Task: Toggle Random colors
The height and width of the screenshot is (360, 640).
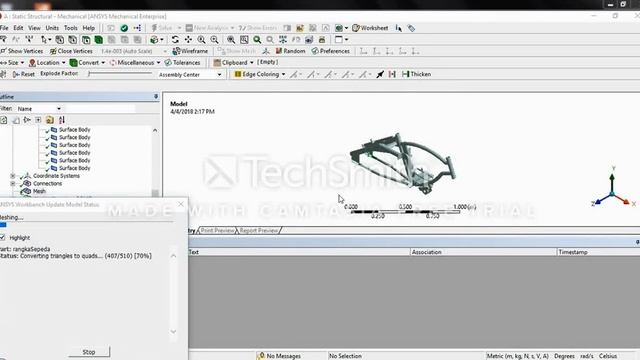Action: (290, 51)
